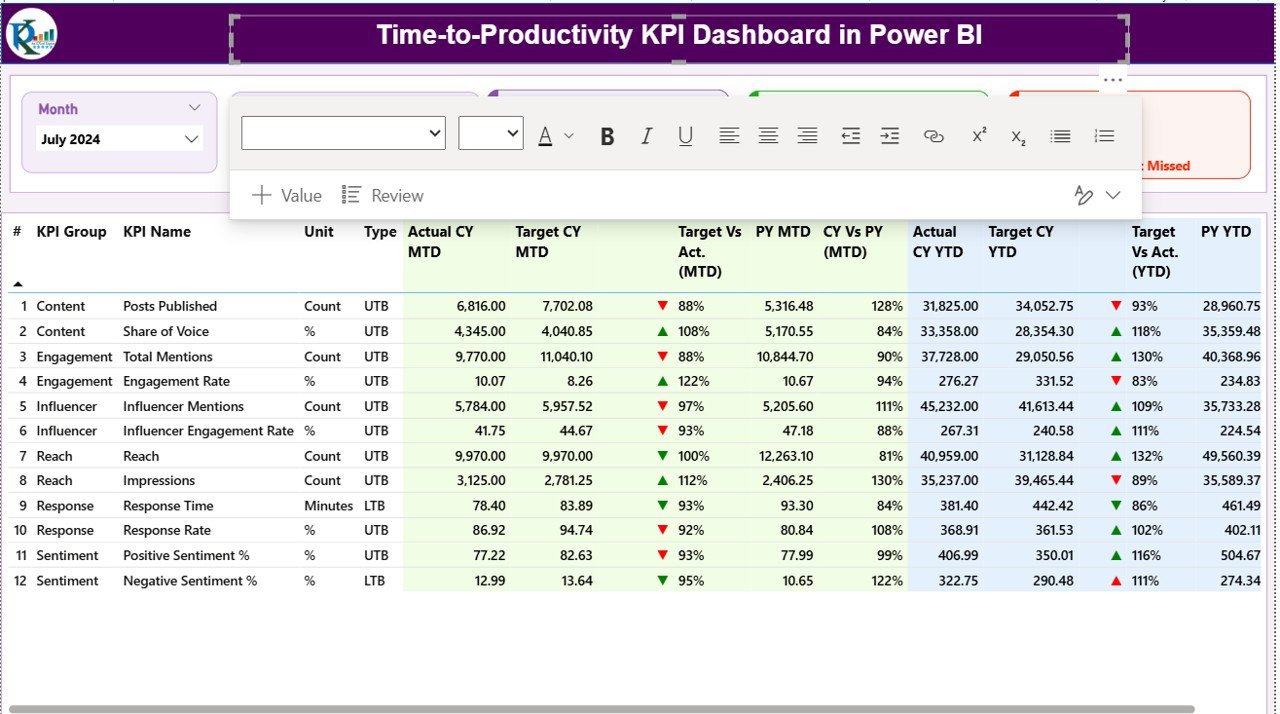Apply bold formatting
Image resolution: width=1280 pixels, height=714 pixels.
tap(607, 135)
